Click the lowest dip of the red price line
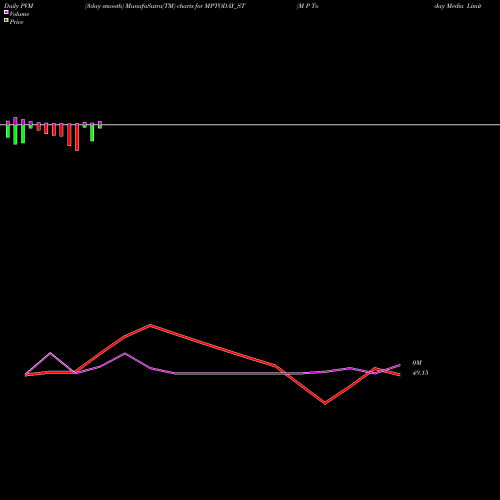The image size is (500, 500). point(325,403)
